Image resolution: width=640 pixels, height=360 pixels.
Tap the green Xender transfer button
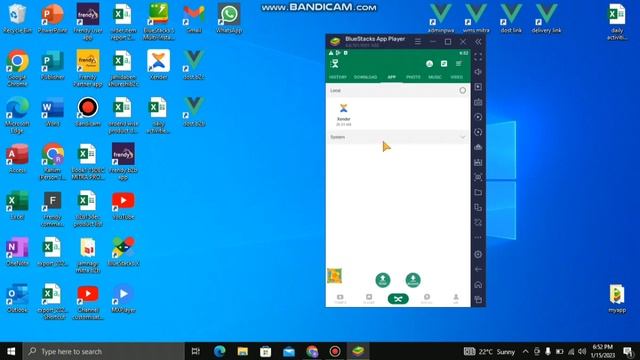click(x=398, y=299)
